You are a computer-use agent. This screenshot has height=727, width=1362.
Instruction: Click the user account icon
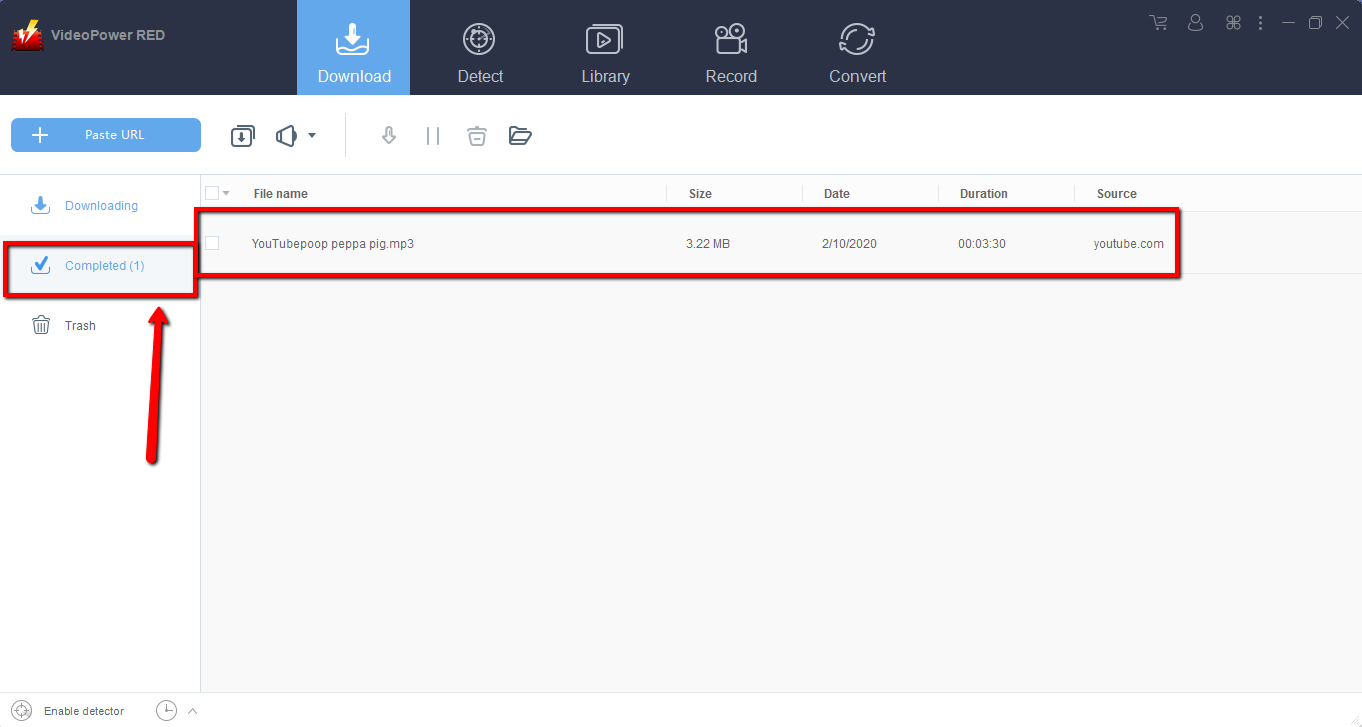1195,22
